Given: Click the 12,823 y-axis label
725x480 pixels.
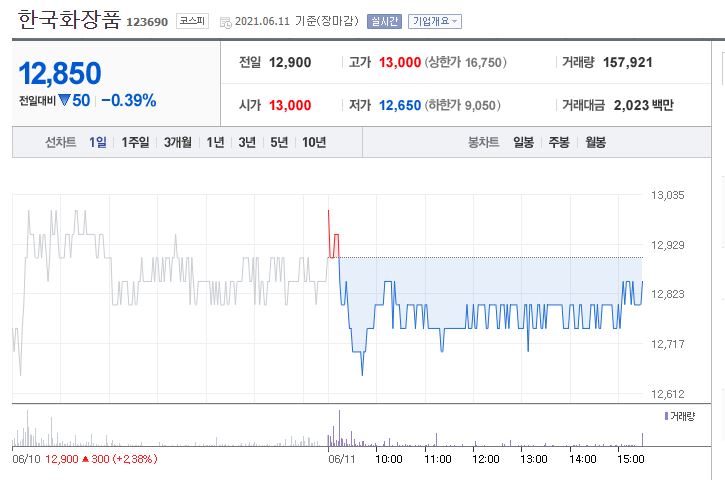Looking at the screenshot, I should pyautogui.click(x=667, y=294).
